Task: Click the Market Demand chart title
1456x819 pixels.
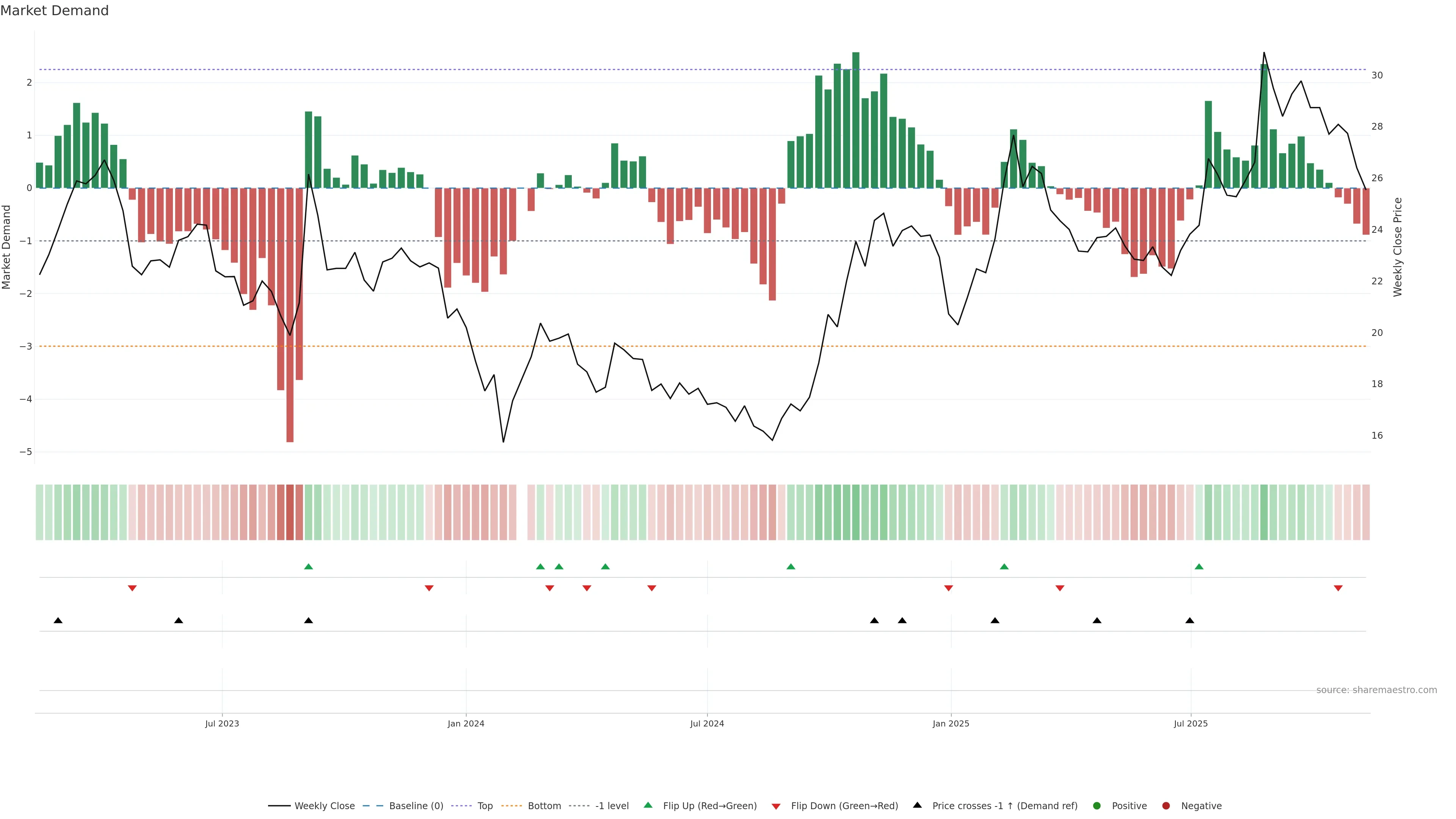Action: pos(54,11)
